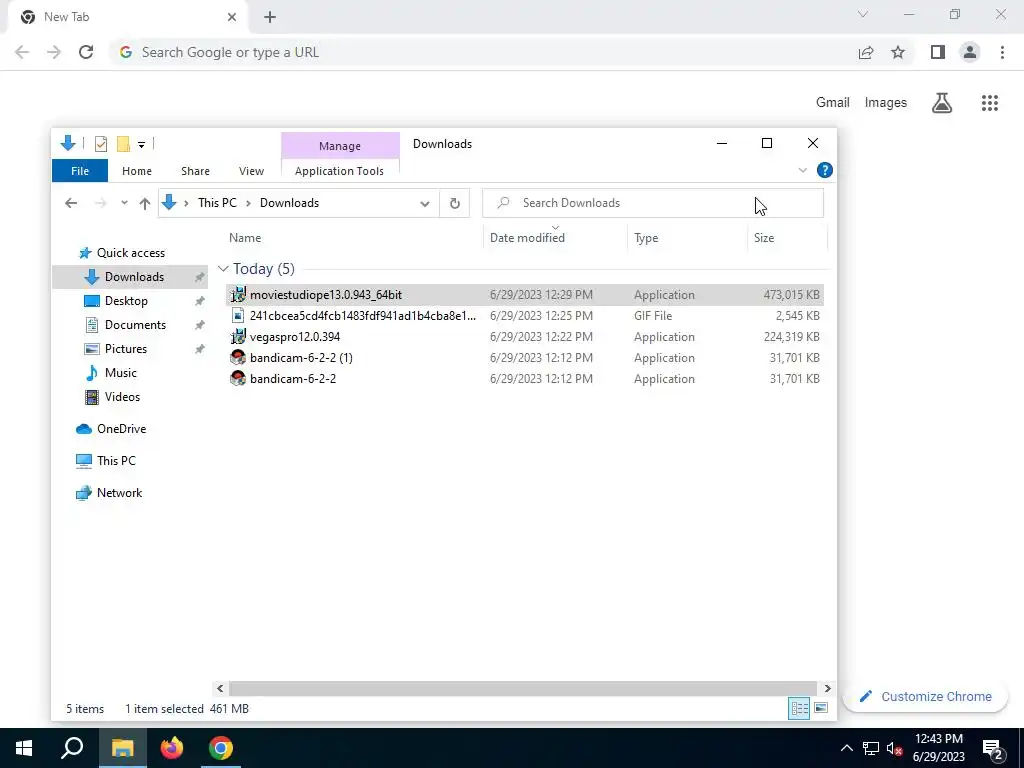Switch to Large icons view layout
1024x768 pixels.
[821, 708]
